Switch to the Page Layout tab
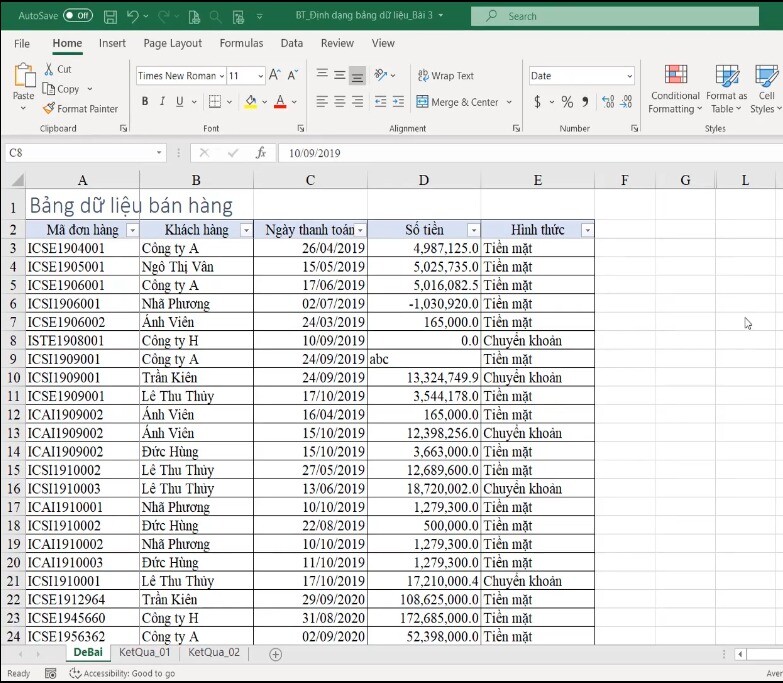The width and height of the screenshot is (783, 683). pos(173,43)
